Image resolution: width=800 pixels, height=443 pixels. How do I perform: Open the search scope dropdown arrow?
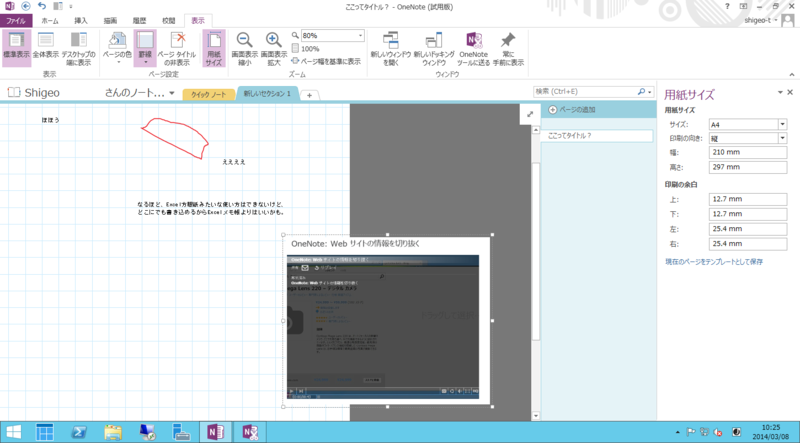[649, 92]
